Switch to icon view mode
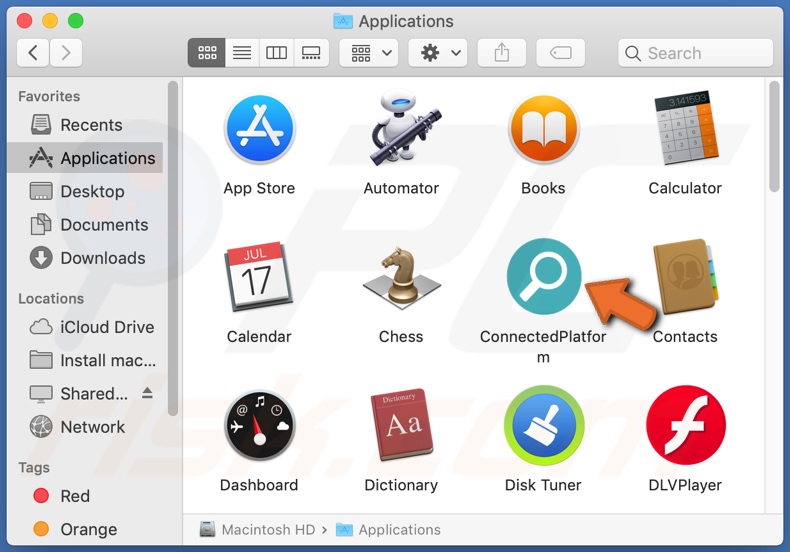Viewport: 790px width, 552px height. [207, 53]
